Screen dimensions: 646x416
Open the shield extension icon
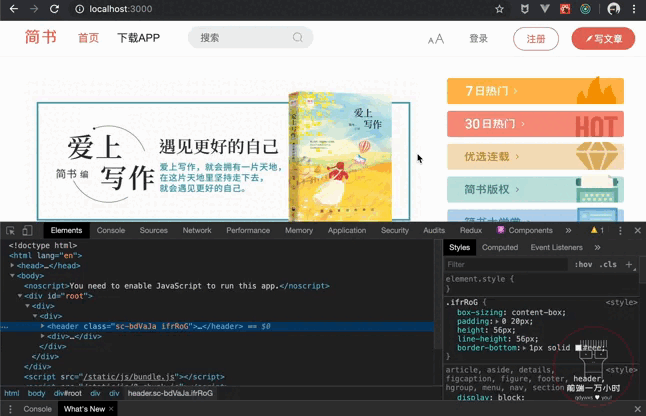[524, 9]
